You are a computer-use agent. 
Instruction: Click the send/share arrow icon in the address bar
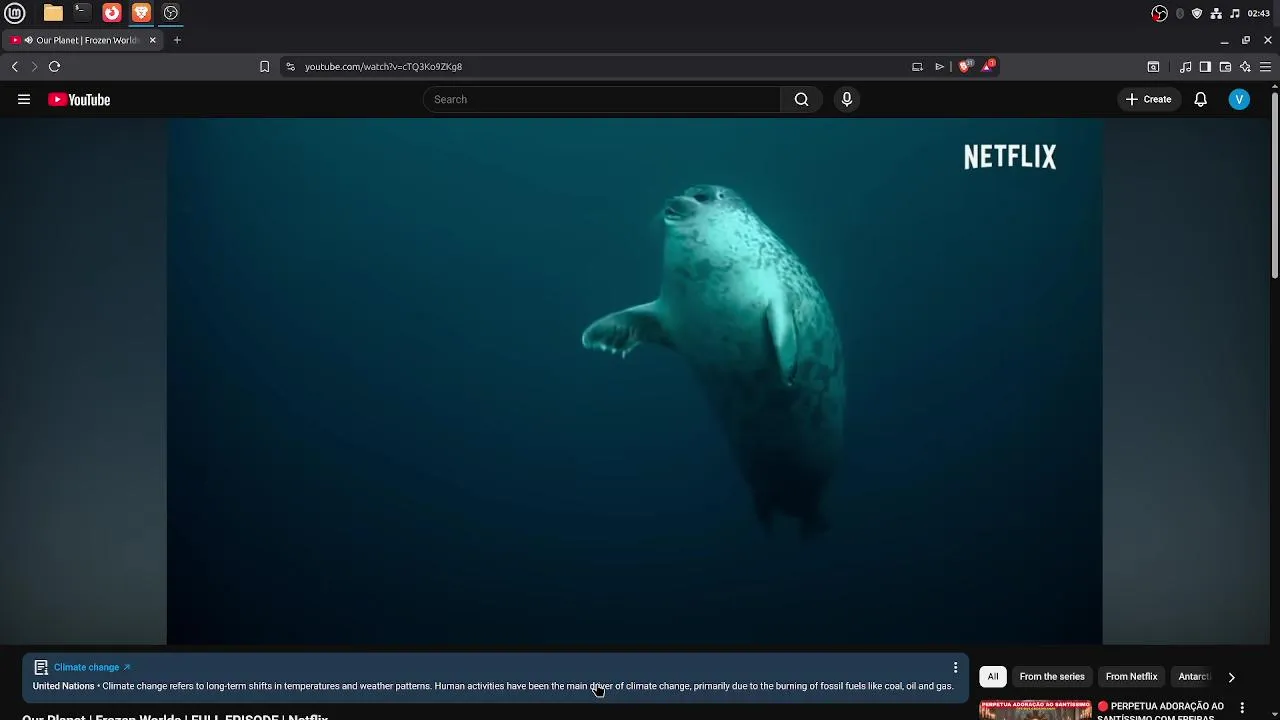tap(939, 66)
